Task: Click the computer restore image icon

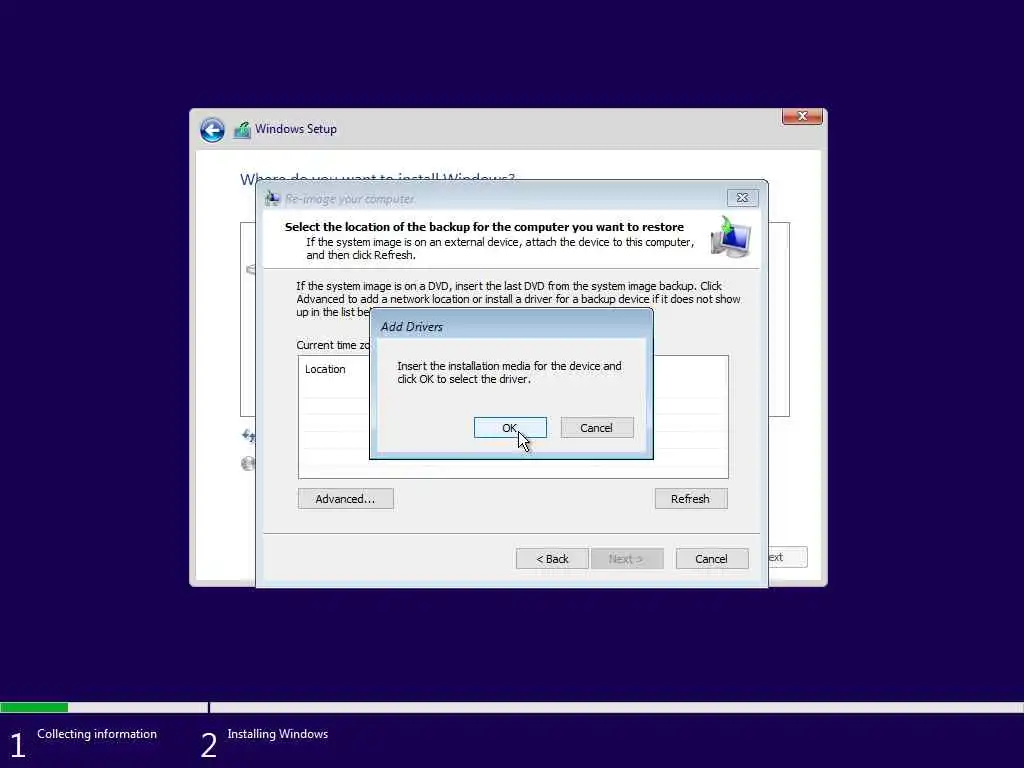Action: (731, 236)
